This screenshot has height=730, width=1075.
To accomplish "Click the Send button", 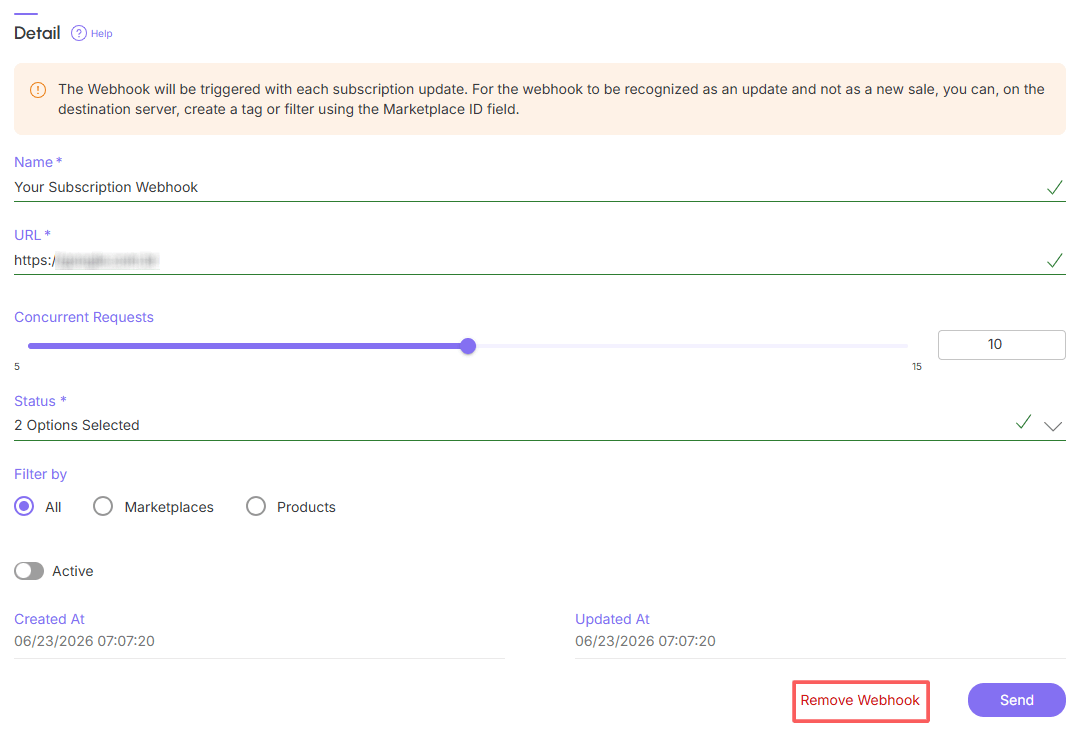I will pos(1016,701).
